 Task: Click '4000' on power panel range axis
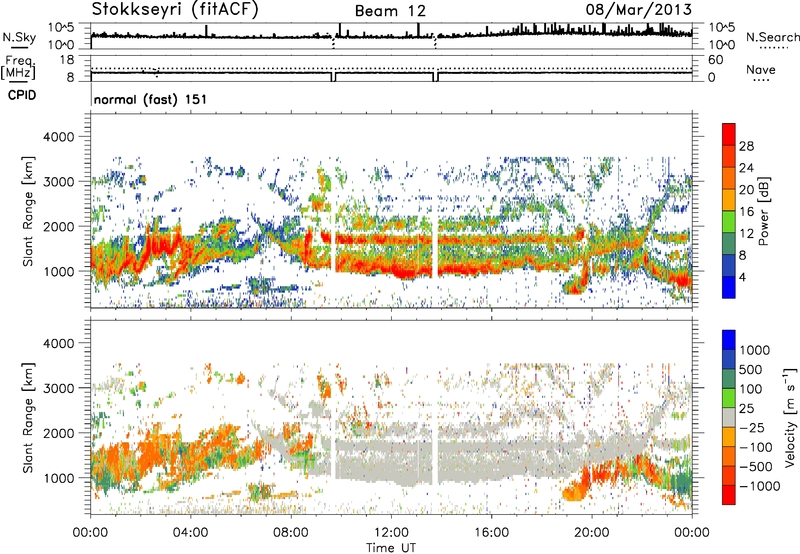pyautogui.click(x=58, y=137)
